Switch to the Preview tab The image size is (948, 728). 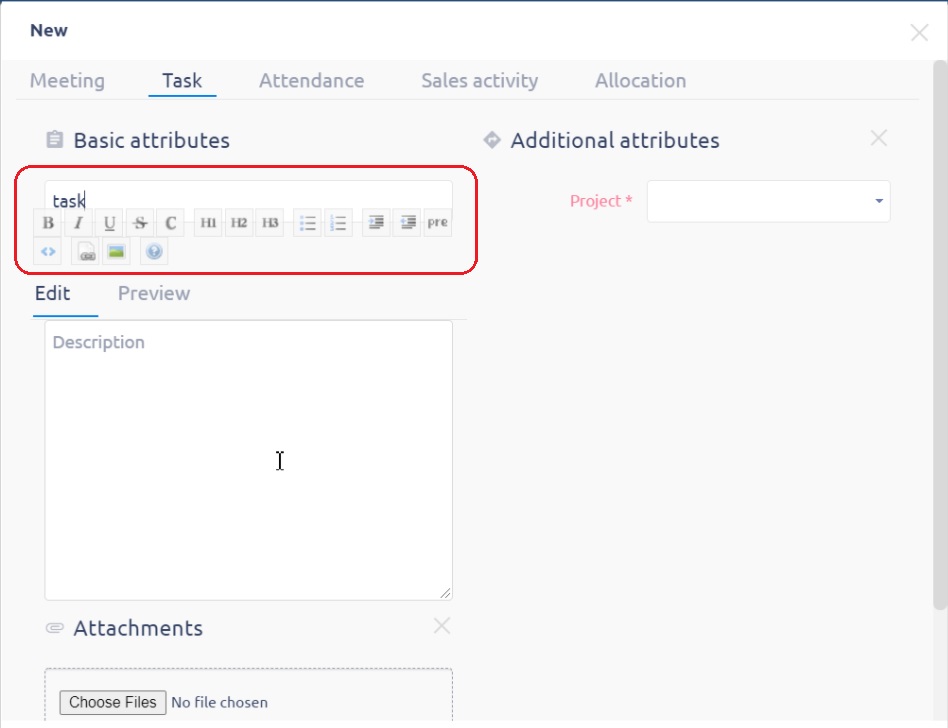coord(154,293)
